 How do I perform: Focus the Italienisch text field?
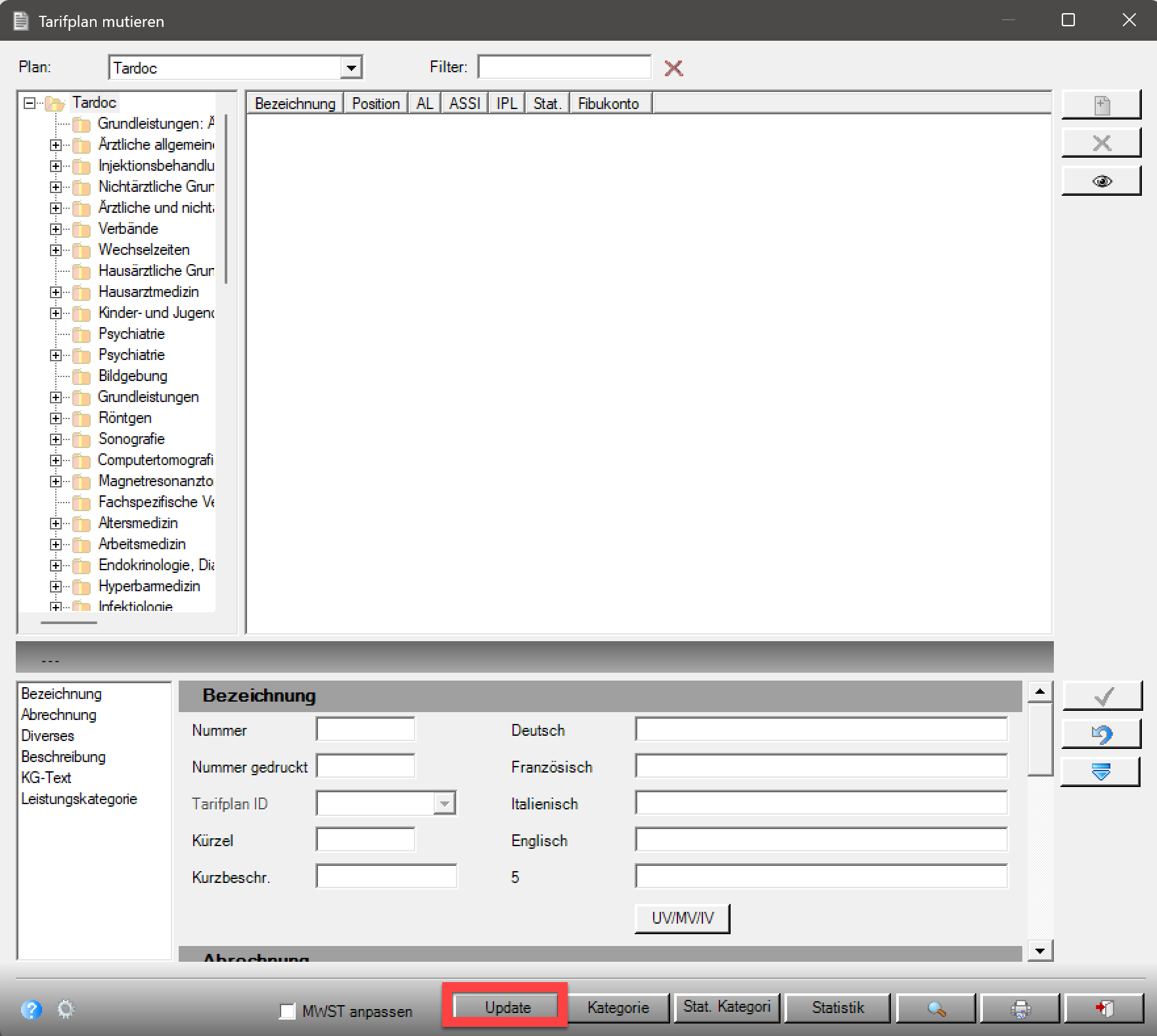coord(821,803)
